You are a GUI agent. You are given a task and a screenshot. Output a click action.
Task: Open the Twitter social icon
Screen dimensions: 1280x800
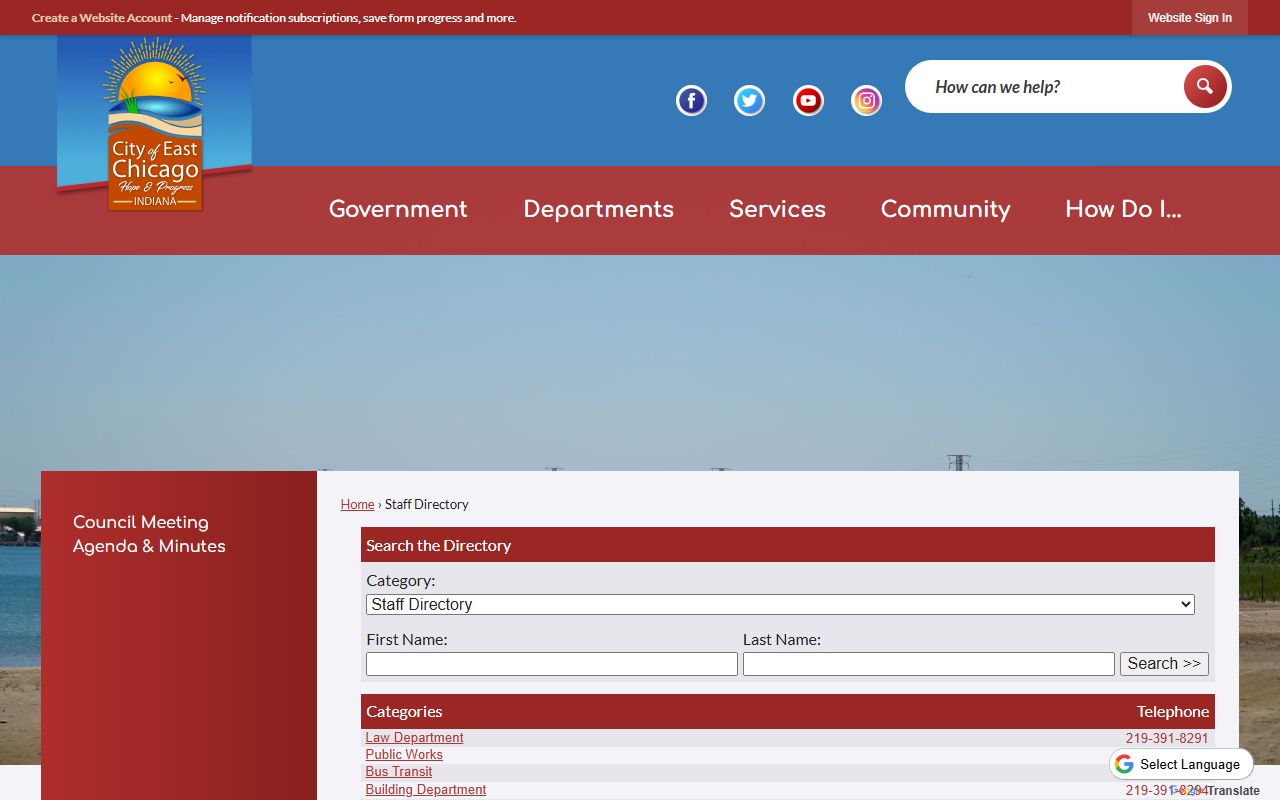(x=749, y=101)
